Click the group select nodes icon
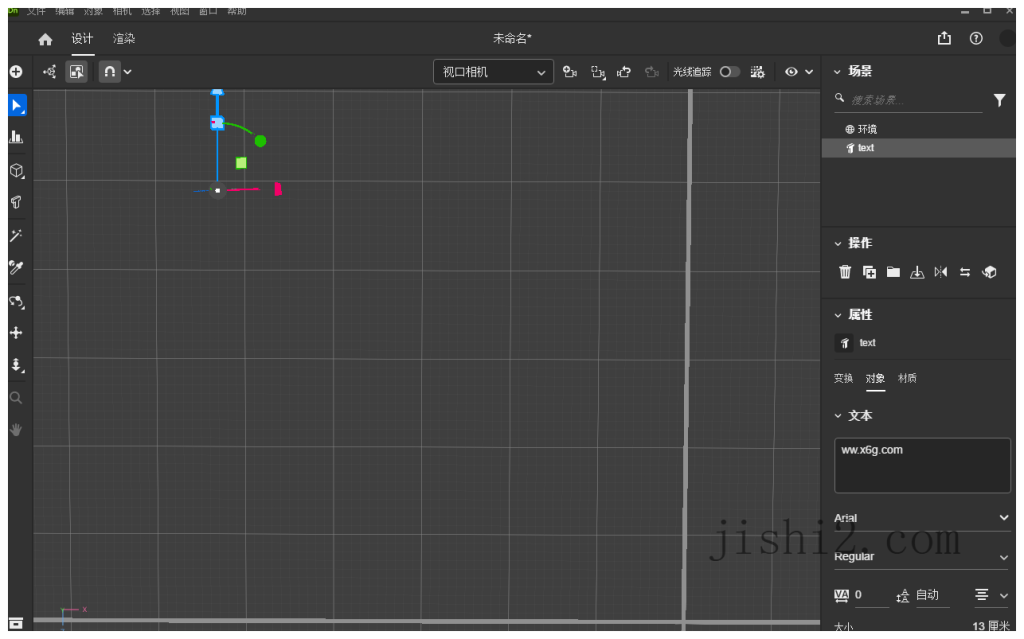 49,72
